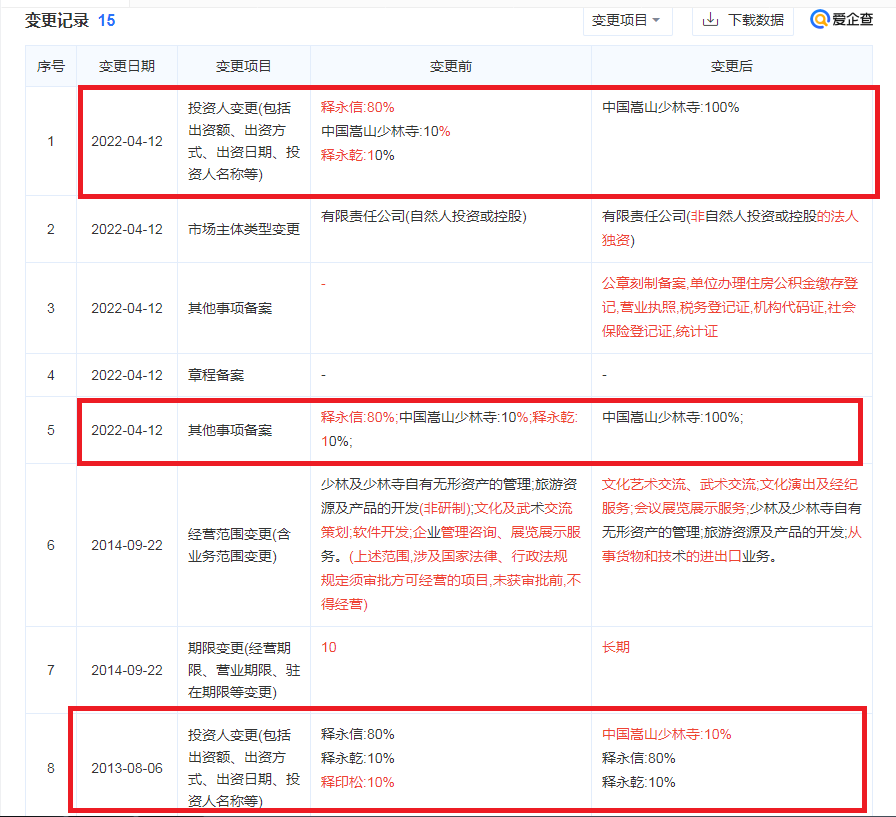Click the 变更记录 section title
Image resolution: width=896 pixels, height=817 pixels.
[55, 19]
